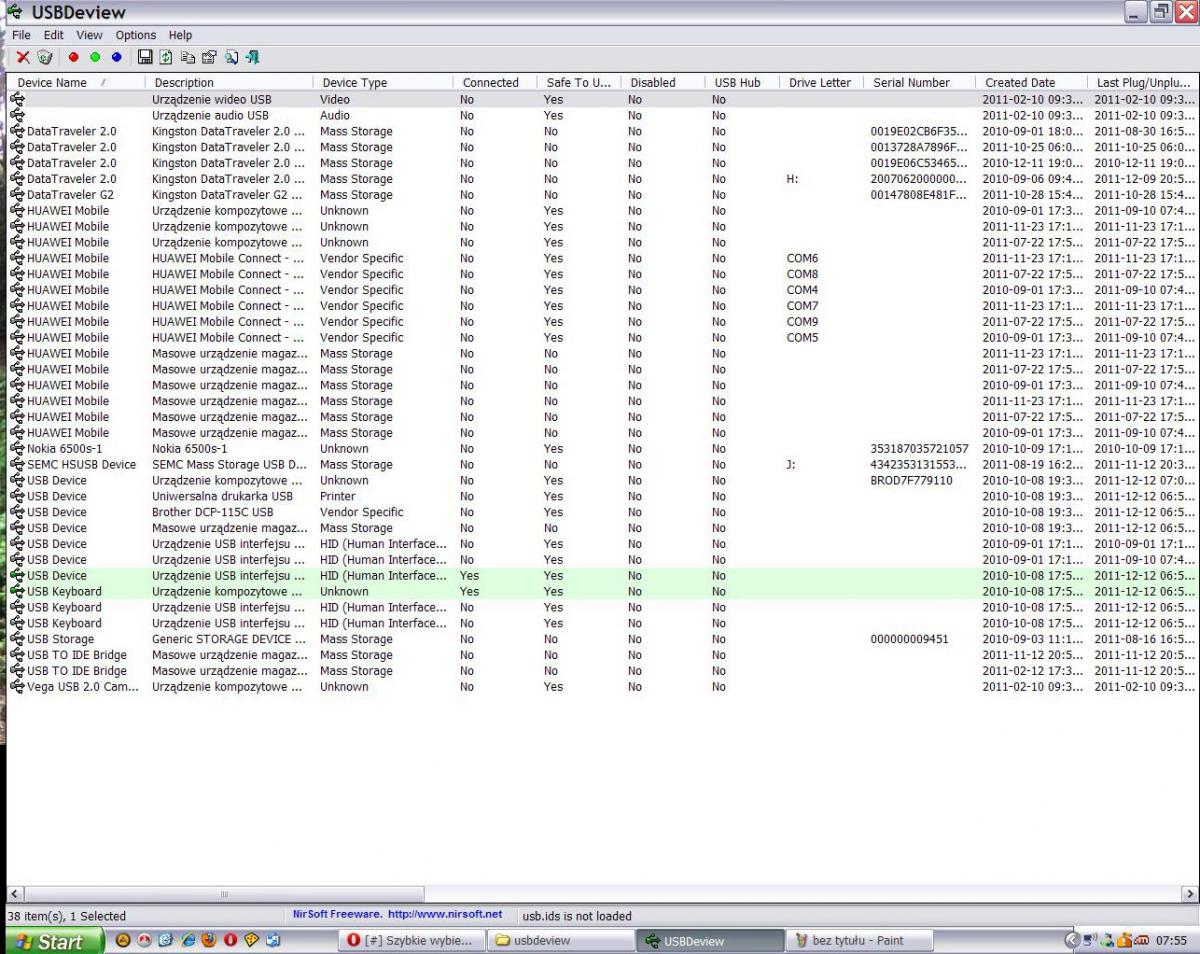Image resolution: width=1200 pixels, height=954 pixels.
Task: Sort by the Connected column header
Action: point(496,83)
